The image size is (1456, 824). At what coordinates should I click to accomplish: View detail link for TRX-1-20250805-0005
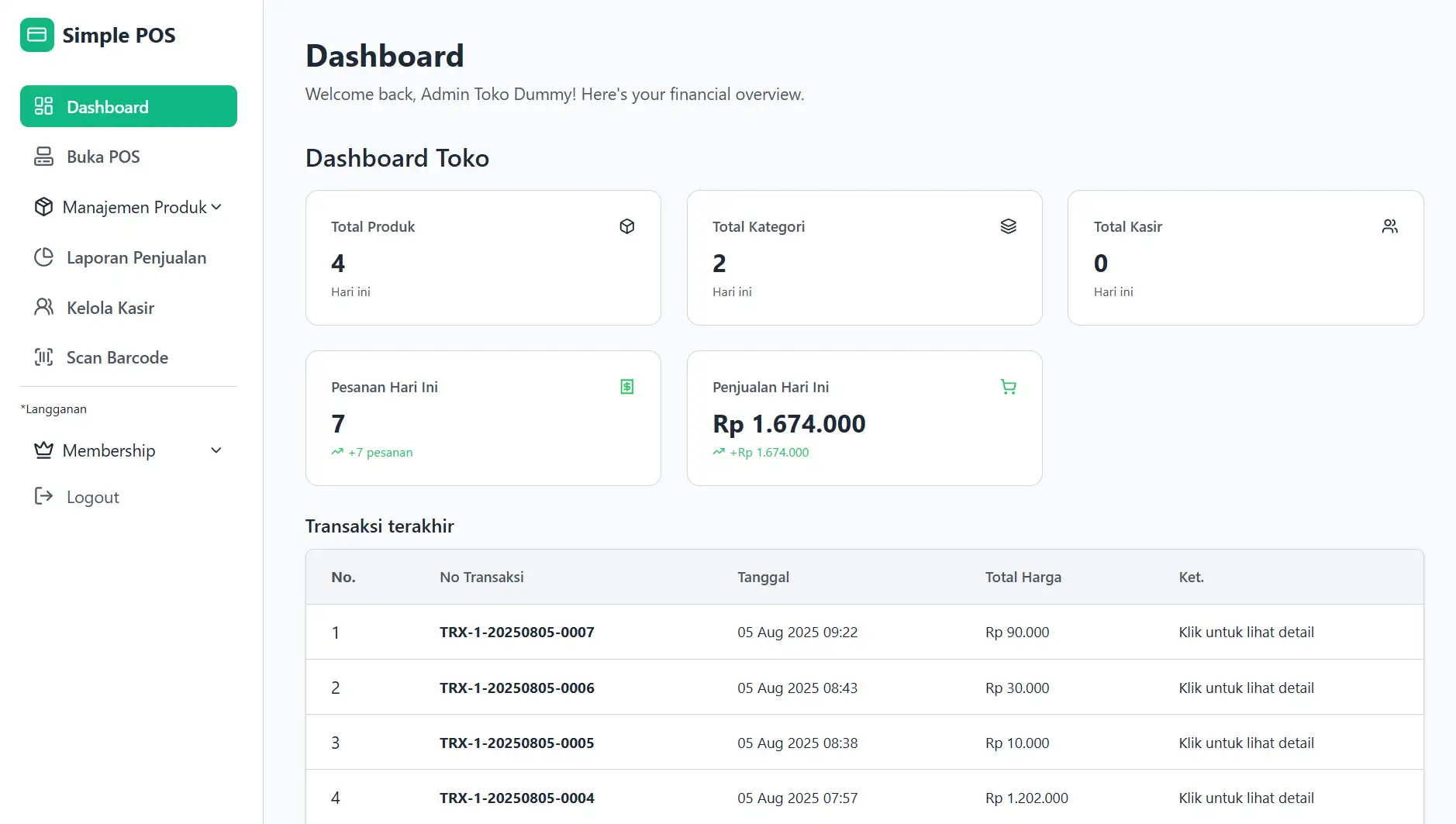[x=1246, y=743]
